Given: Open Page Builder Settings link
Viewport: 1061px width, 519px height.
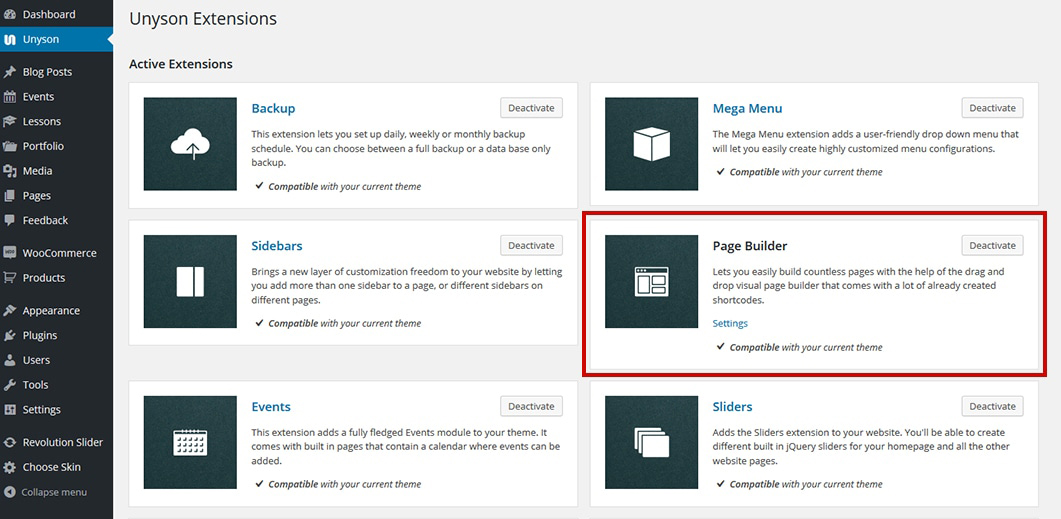Looking at the screenshot, I should point(730,323).
